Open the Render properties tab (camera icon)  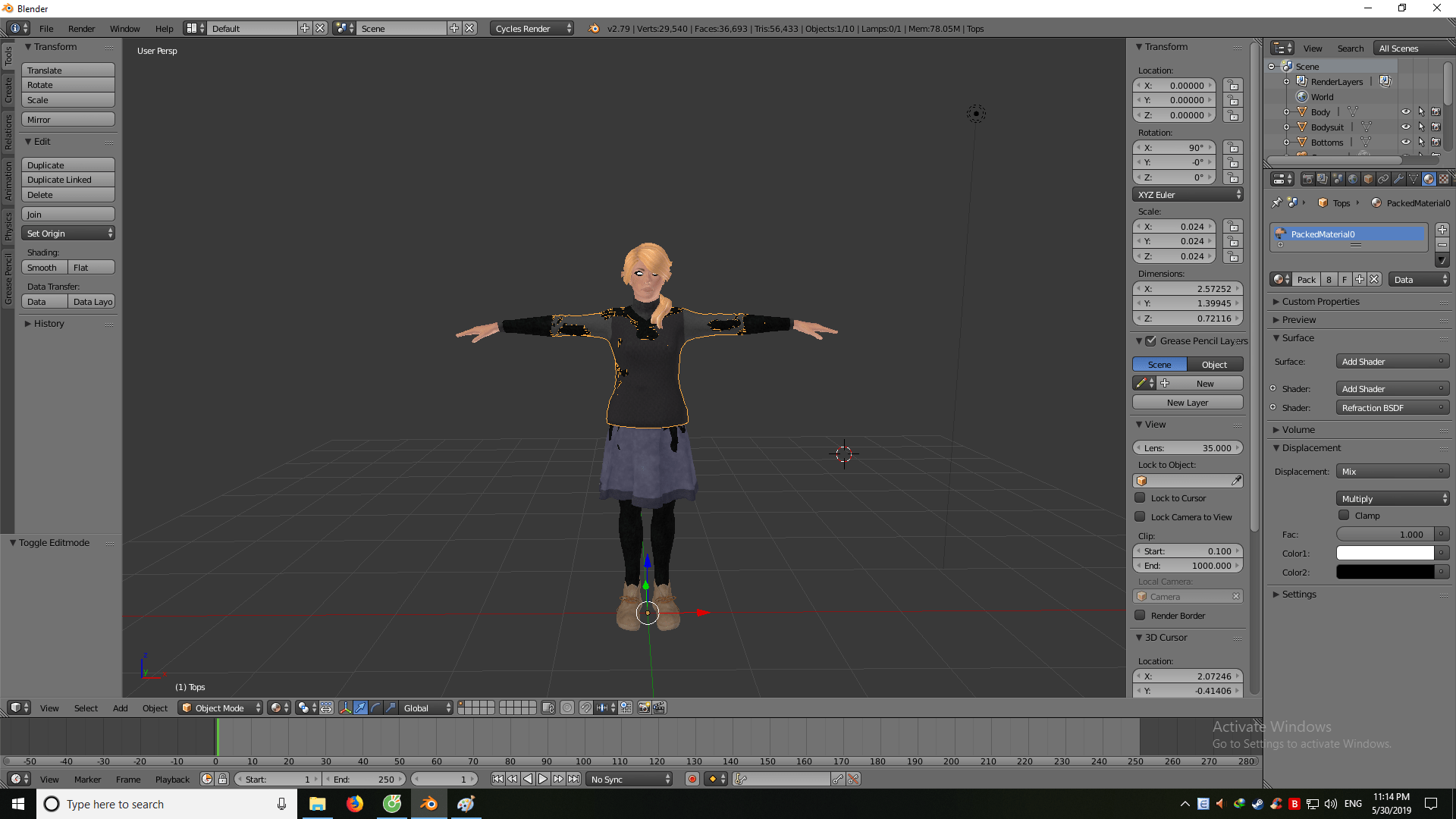pyautogui.click(x=1307, y=178)
